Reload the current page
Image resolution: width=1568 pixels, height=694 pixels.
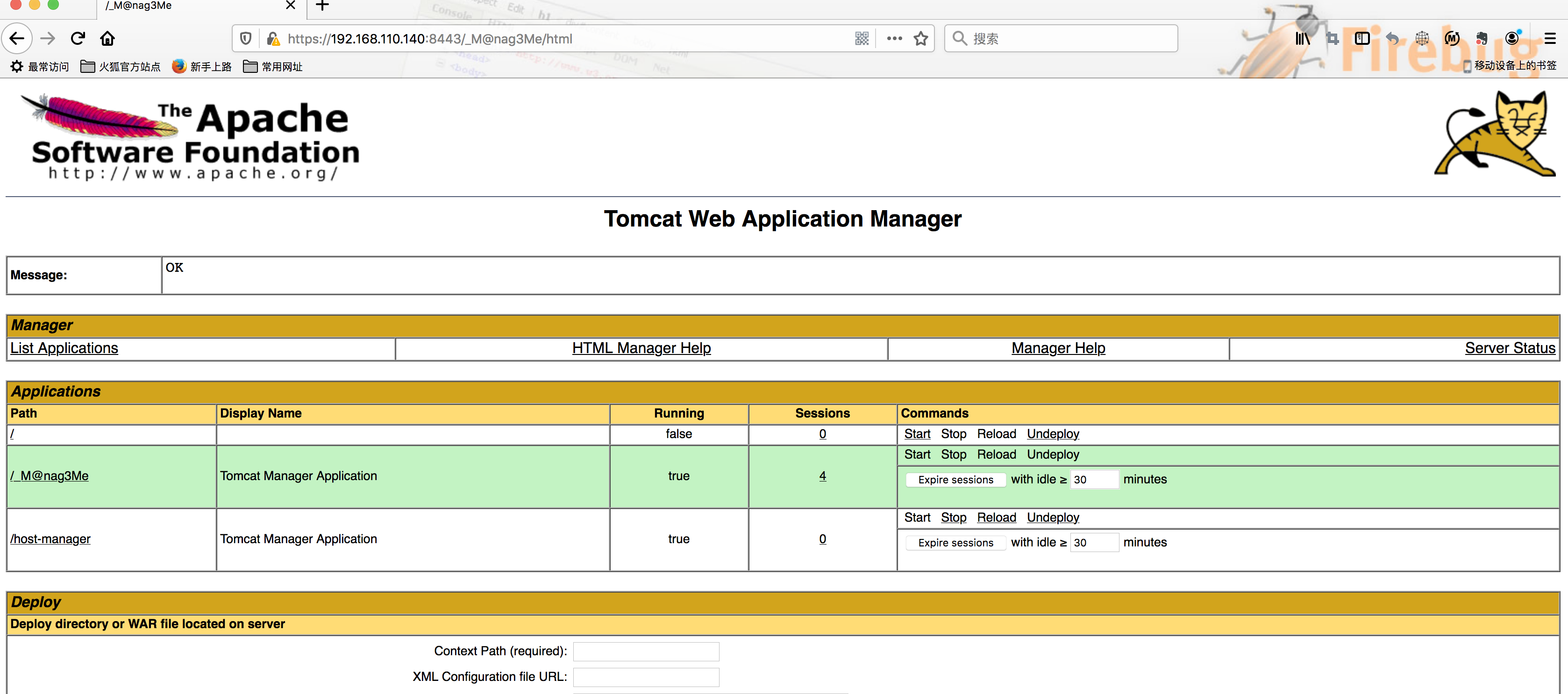tap(78, 39)
